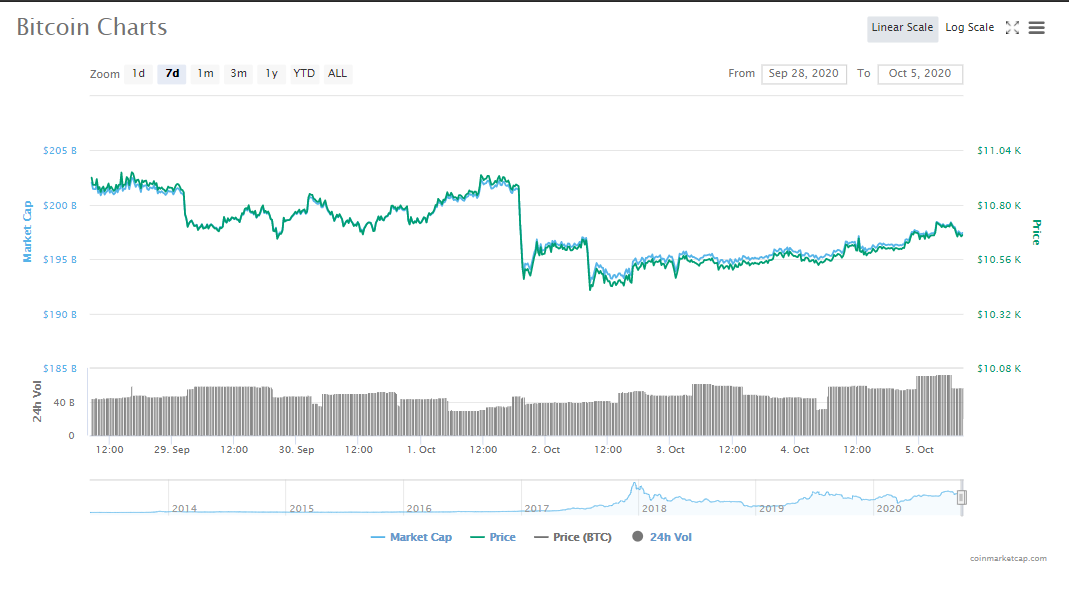Toggle the 24h Vol legend circle

tap(637, 536)
